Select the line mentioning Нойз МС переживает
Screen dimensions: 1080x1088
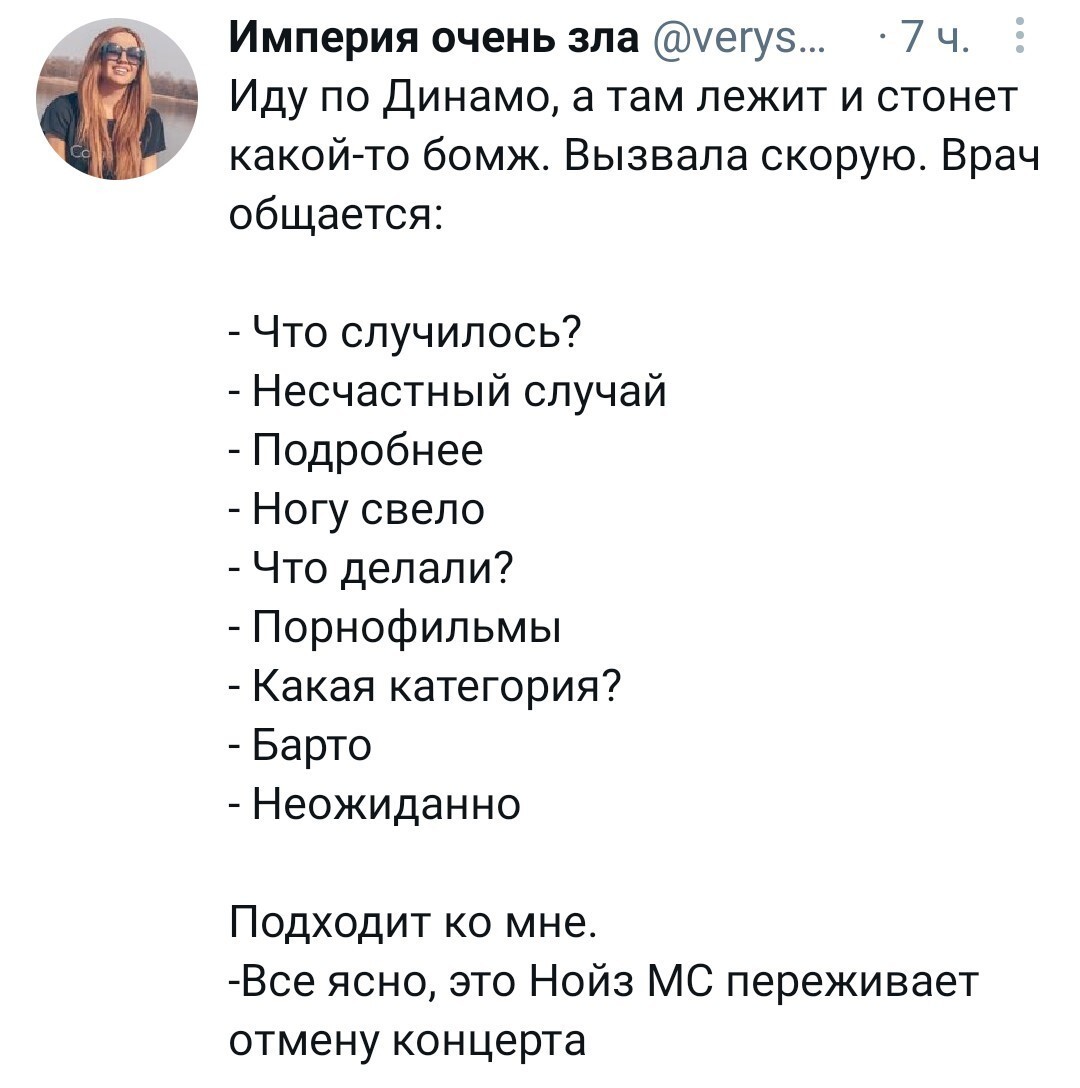[x=604, y=983]
